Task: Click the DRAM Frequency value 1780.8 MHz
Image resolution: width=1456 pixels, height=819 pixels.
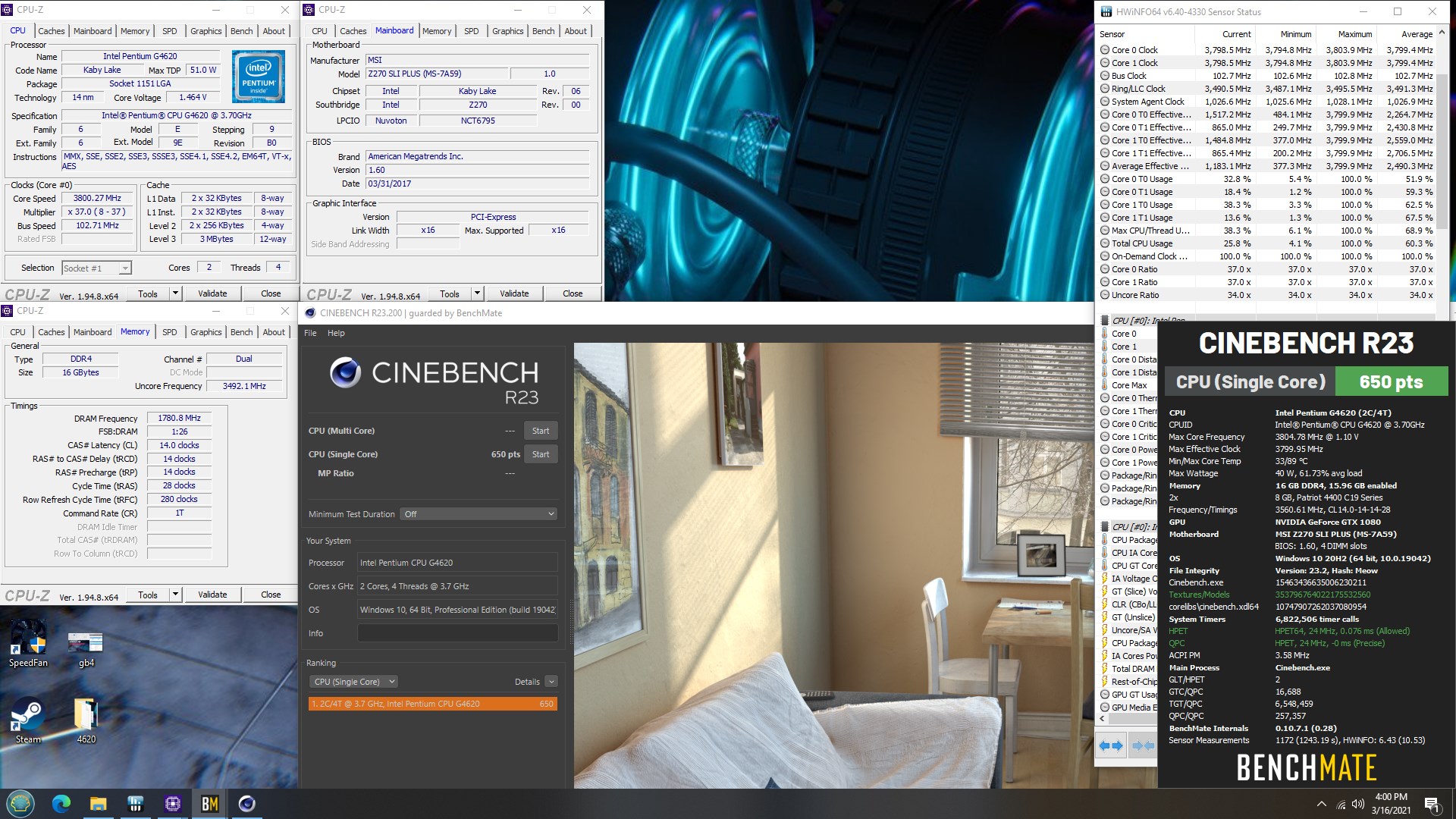Action: tap(179, 418)
